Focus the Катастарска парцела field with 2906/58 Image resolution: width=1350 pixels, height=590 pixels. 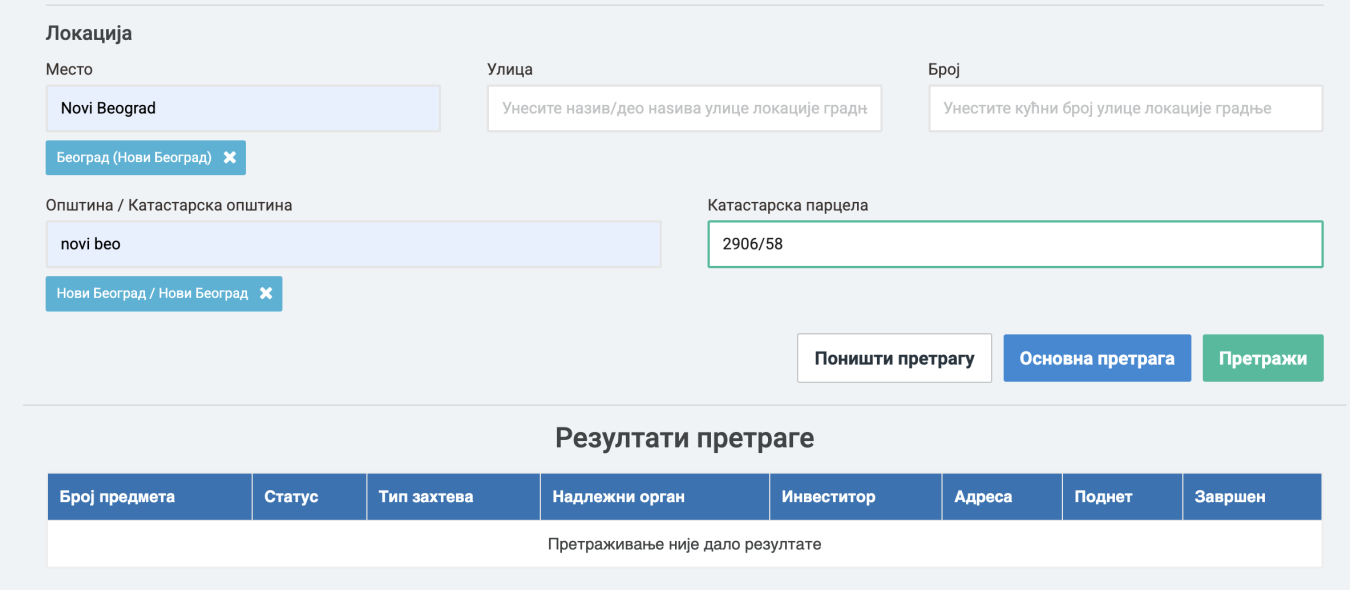(x=1015, y=244)
